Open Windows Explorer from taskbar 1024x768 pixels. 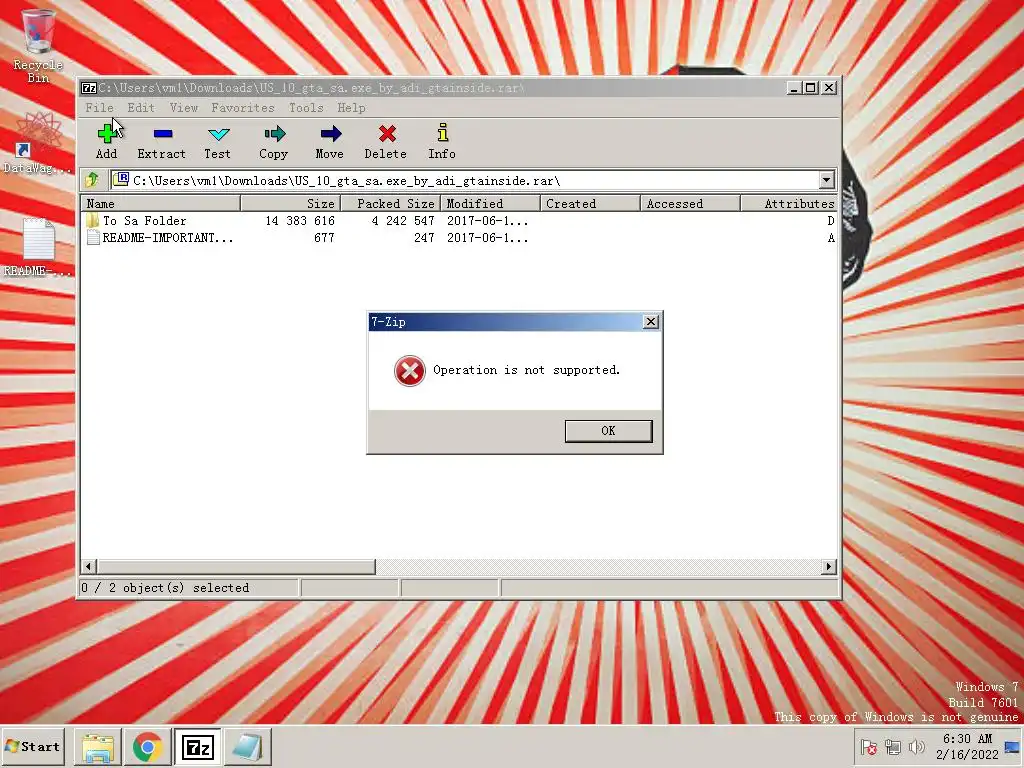click(98, 747)
